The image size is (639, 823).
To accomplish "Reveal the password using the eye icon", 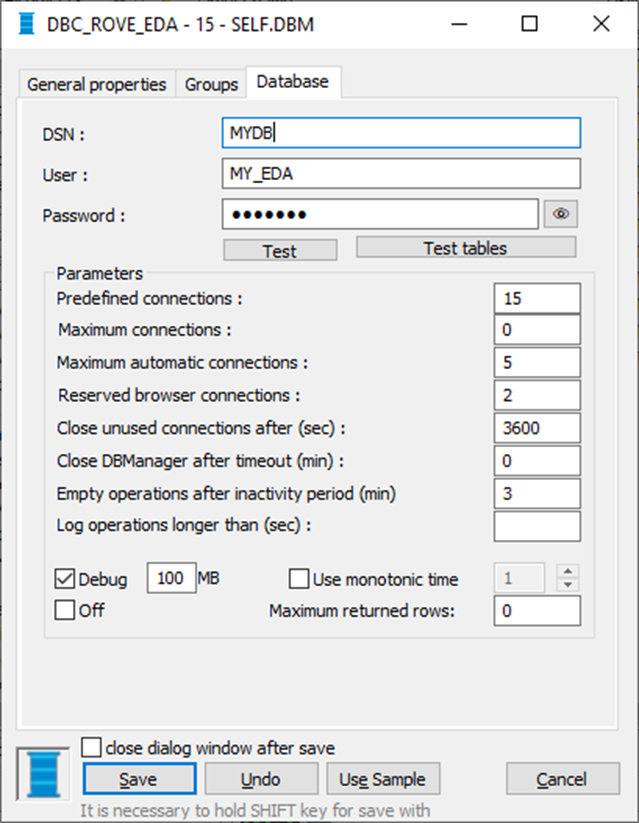I will coord(560,213).
